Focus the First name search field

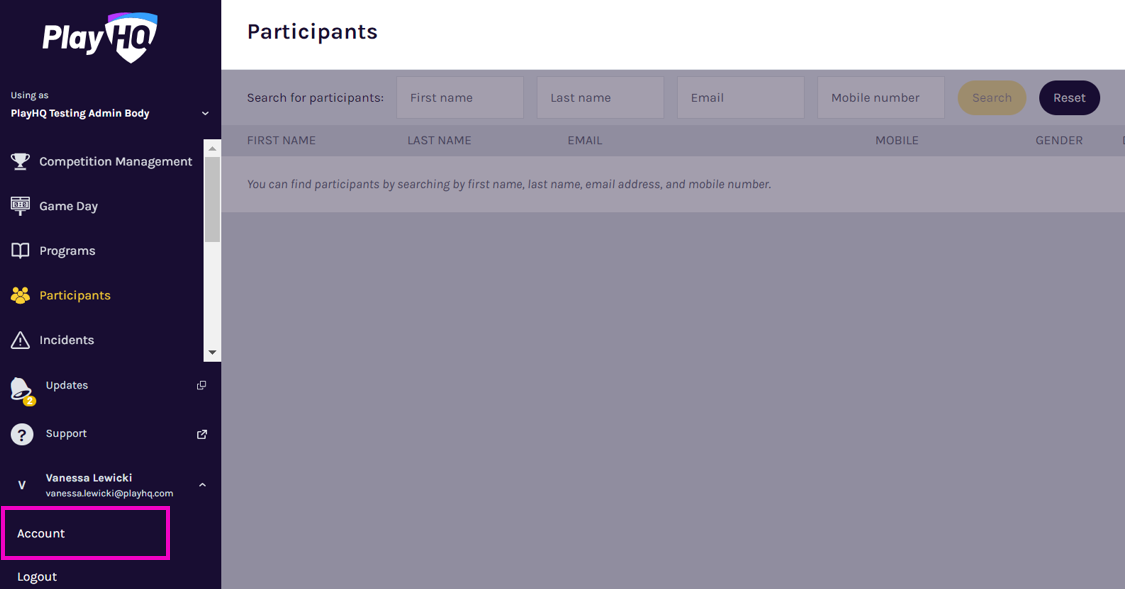(460, 98)
